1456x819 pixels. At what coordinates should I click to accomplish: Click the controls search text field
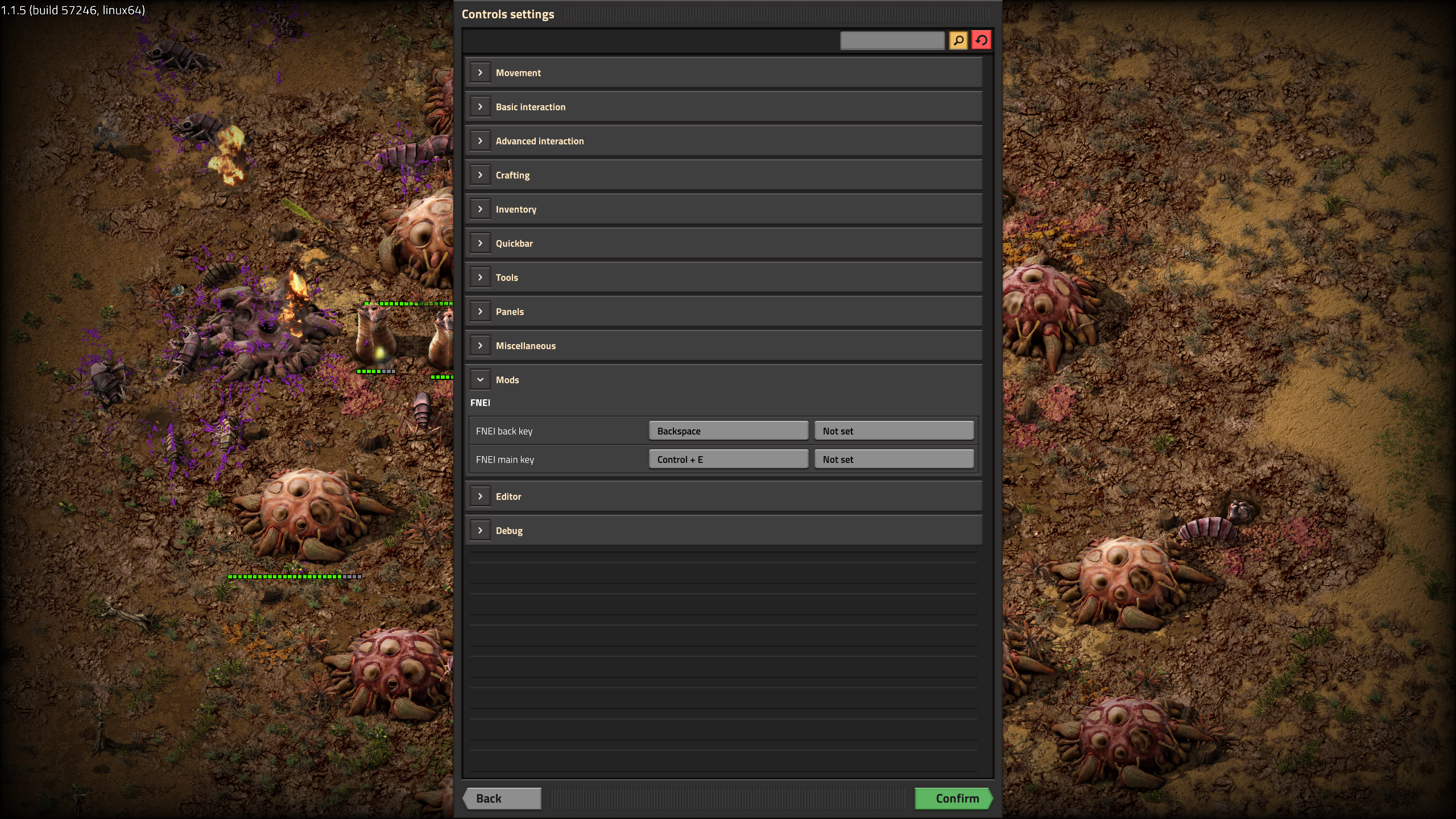892,40
